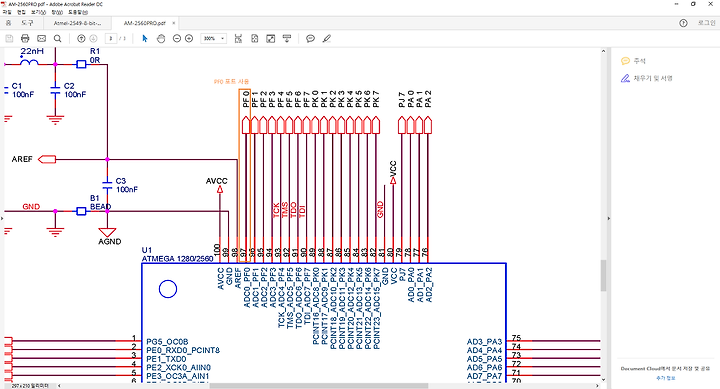Open the 주석 comment tool in sidebar
The width and height of the screenshot is (720, 389).
tap(634, 61)
